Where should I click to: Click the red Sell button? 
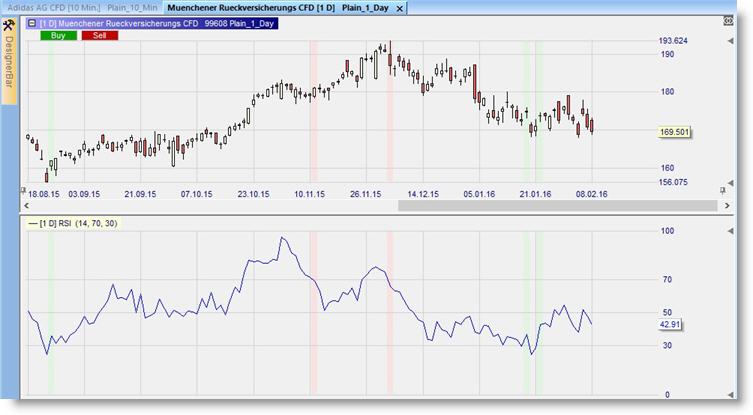tap(100, 35)
